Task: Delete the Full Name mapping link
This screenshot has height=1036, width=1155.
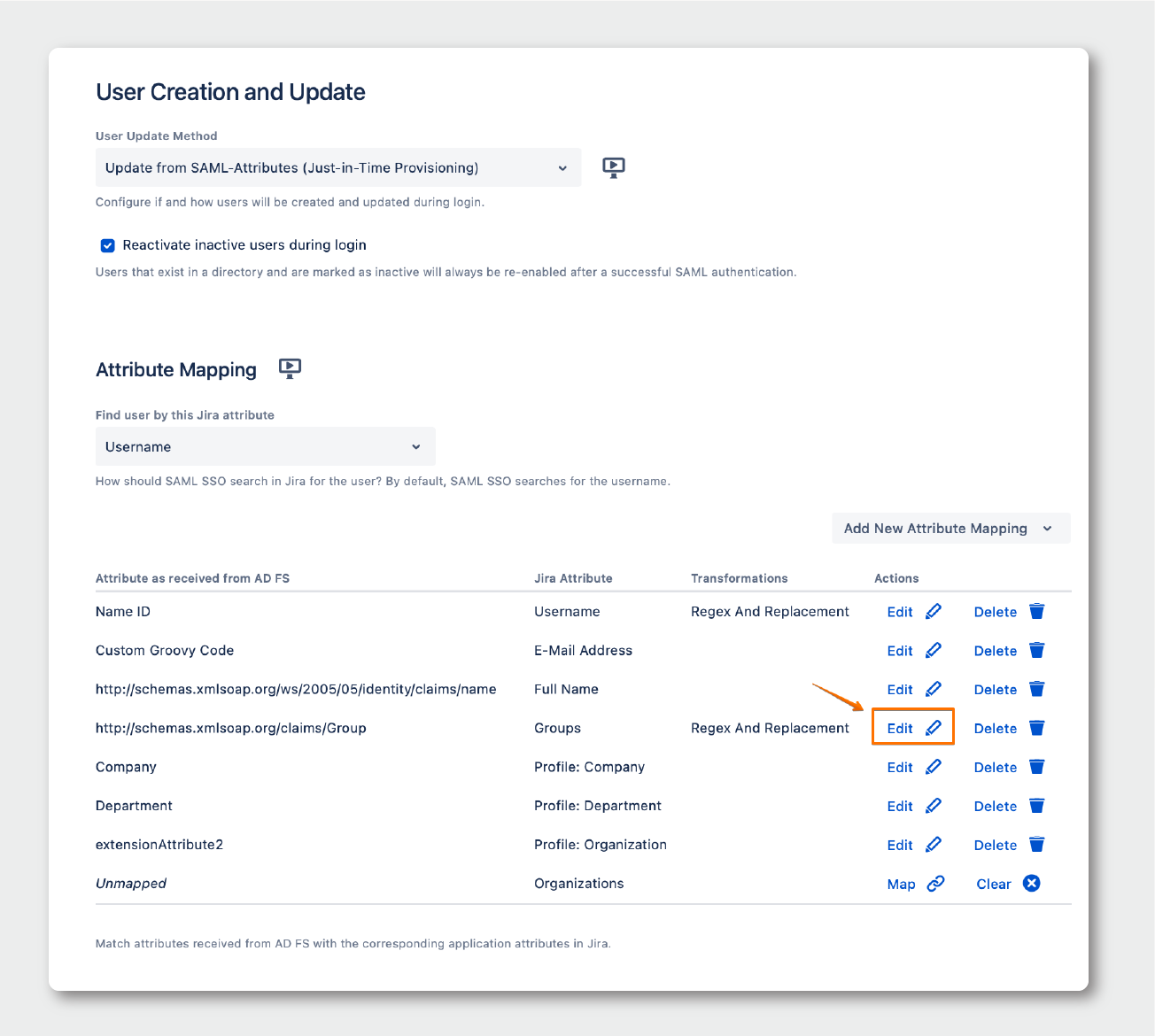Action: tap(996, 690)
